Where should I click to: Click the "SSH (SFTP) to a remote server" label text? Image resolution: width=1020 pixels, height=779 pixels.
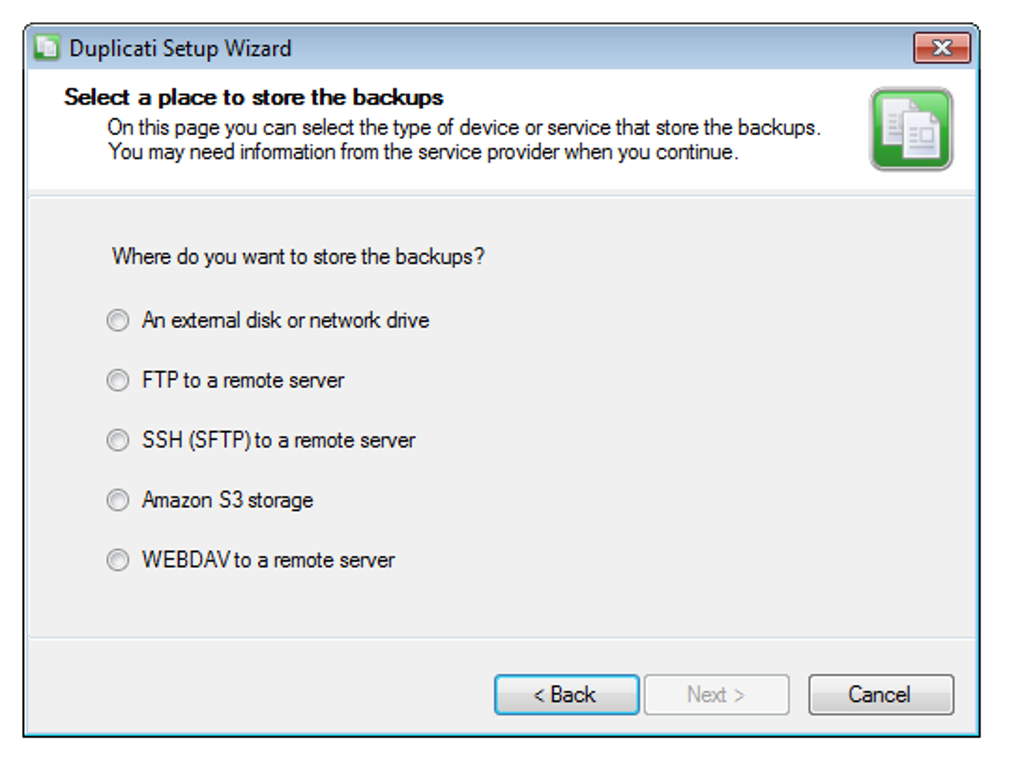coord(278,441)
